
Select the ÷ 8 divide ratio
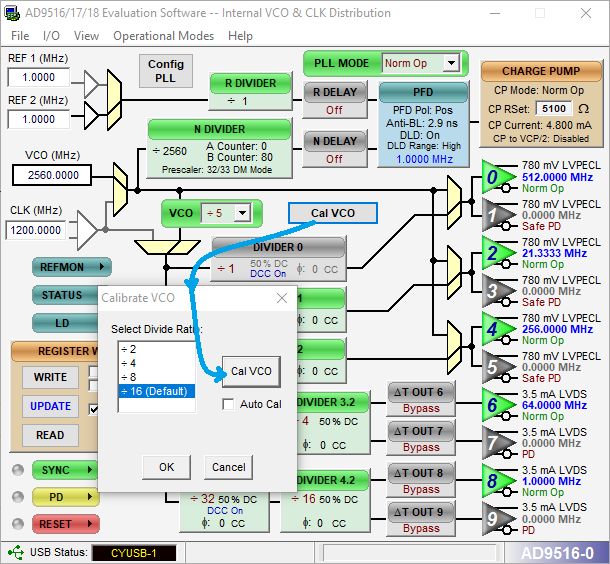156,377
